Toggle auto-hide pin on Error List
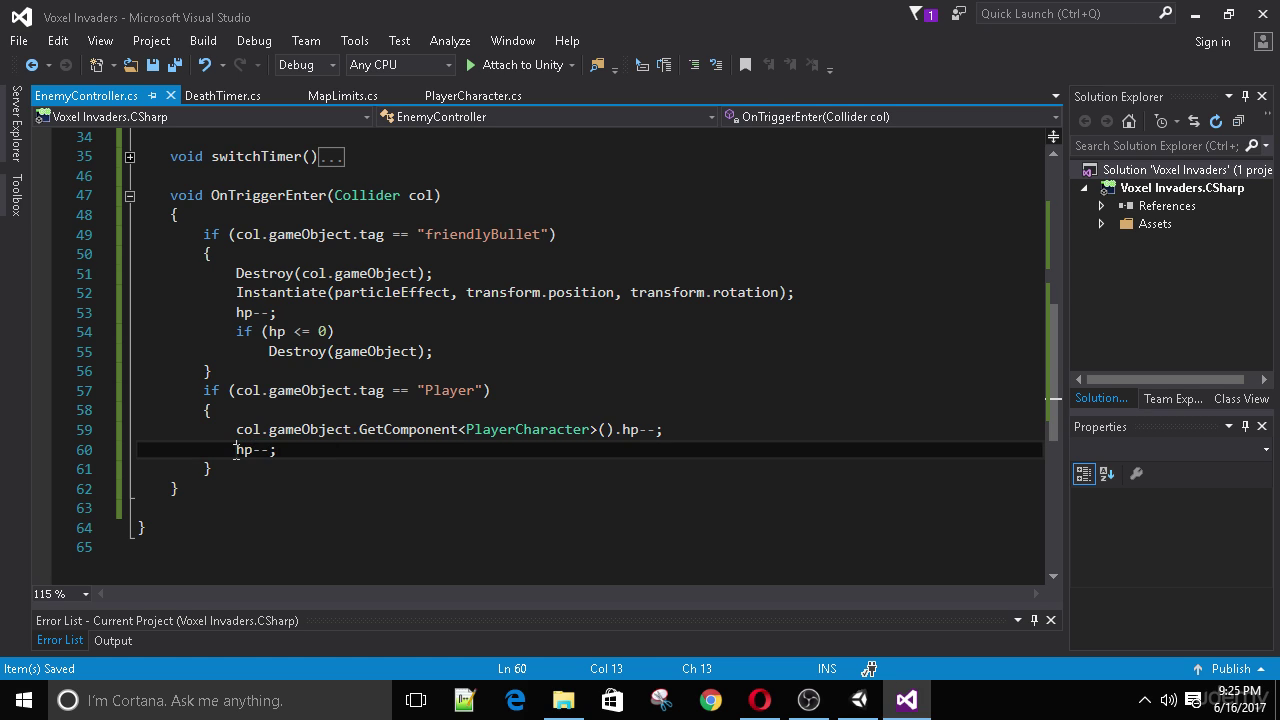 tap(1034, 620)
